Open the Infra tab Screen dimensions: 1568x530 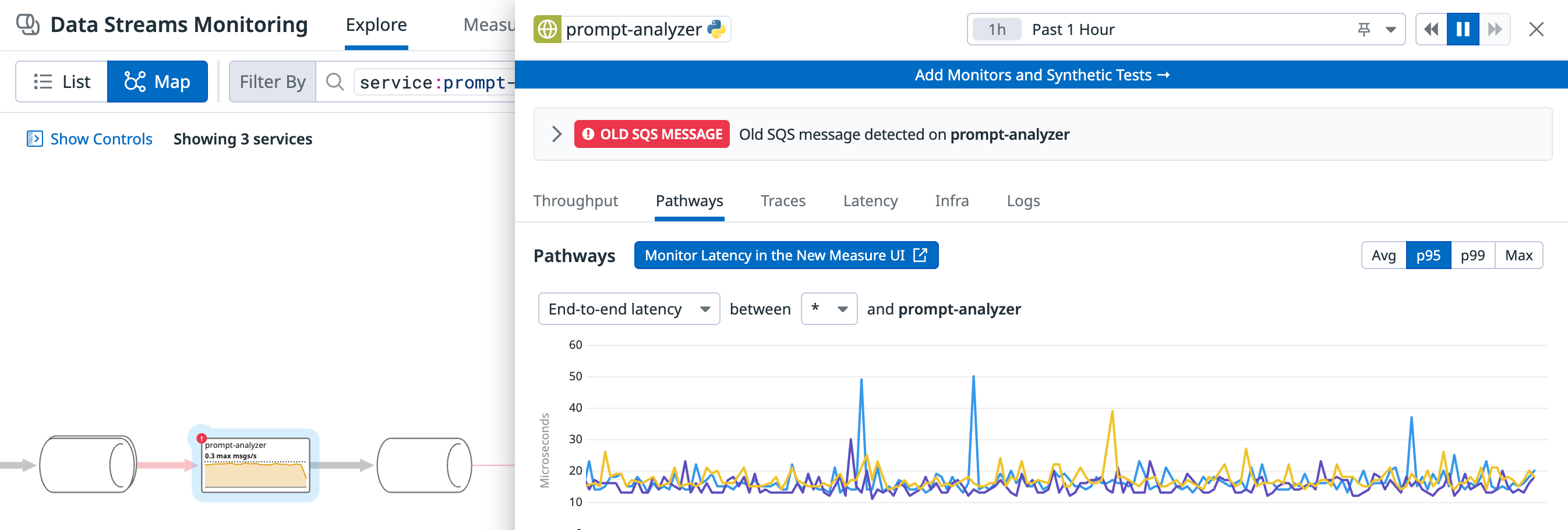tap(951, 201)
